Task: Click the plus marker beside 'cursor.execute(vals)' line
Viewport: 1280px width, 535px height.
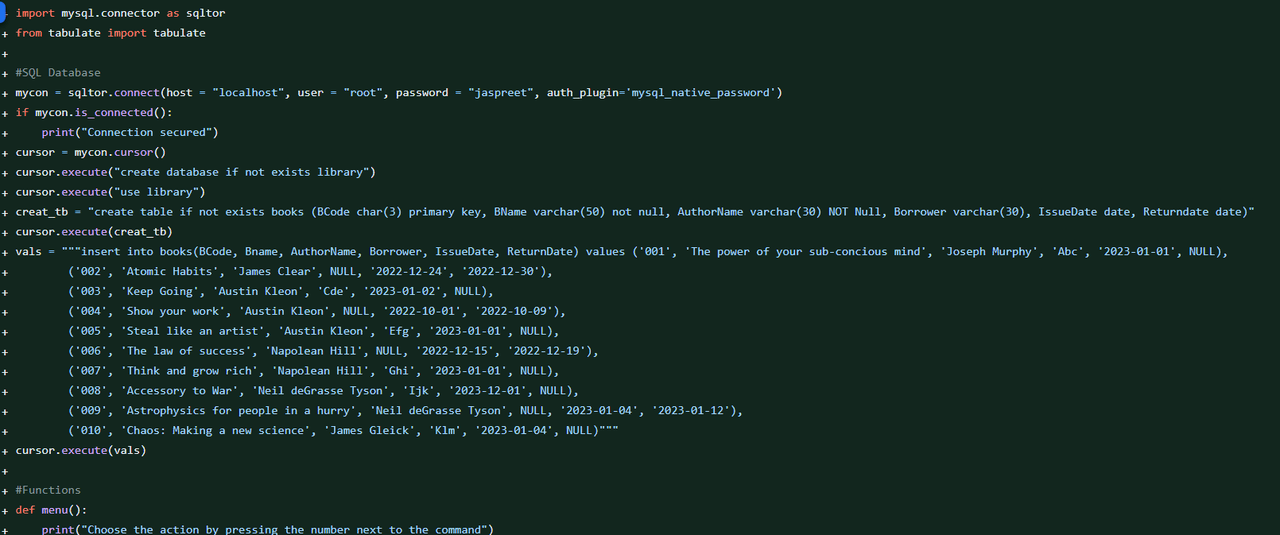Action: click(x=5, y=450)
